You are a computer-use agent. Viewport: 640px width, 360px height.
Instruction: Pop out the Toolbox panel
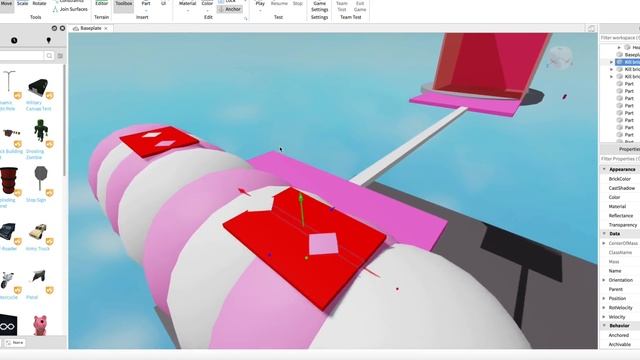coord(54,28)
